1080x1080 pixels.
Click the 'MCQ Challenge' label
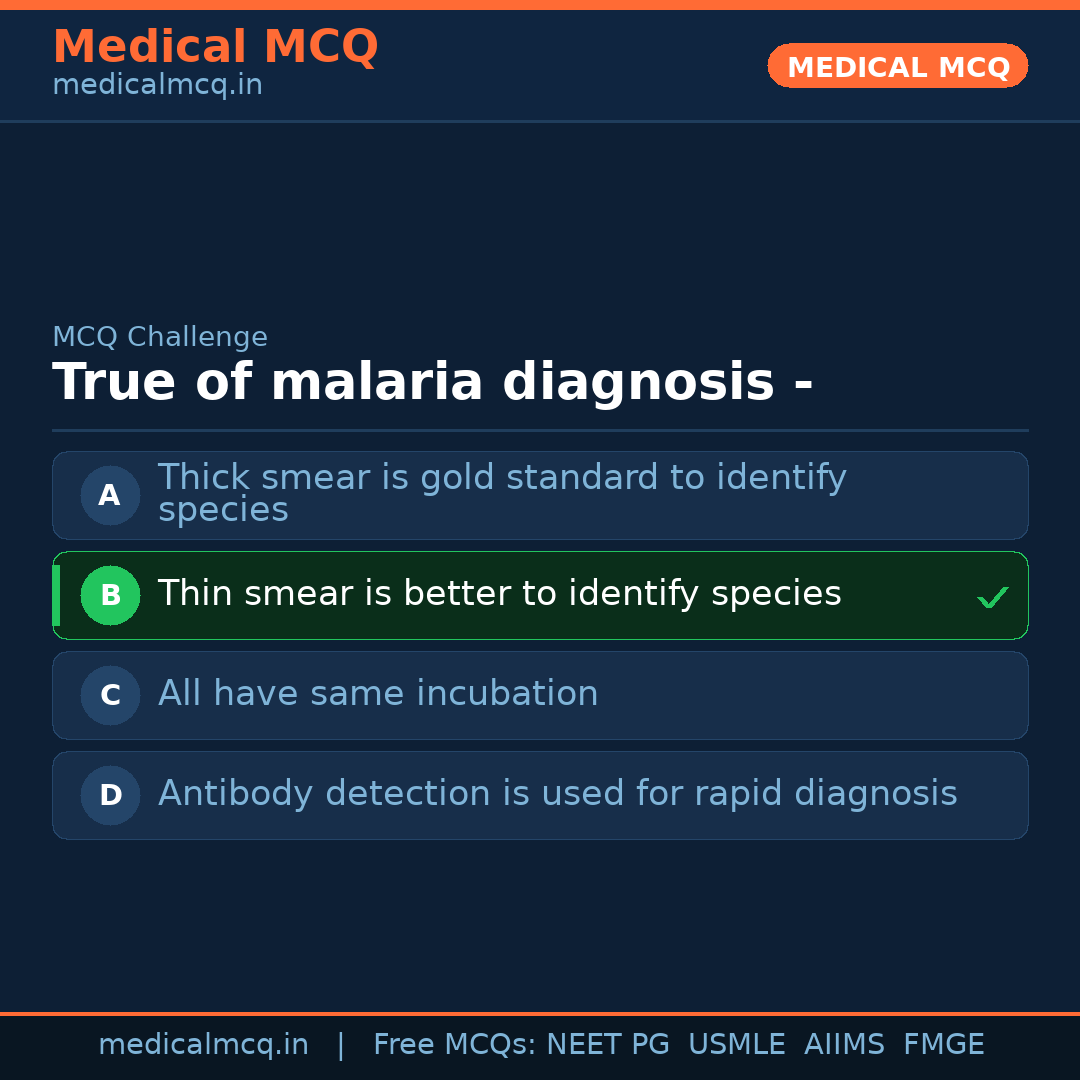click(160, 337)
